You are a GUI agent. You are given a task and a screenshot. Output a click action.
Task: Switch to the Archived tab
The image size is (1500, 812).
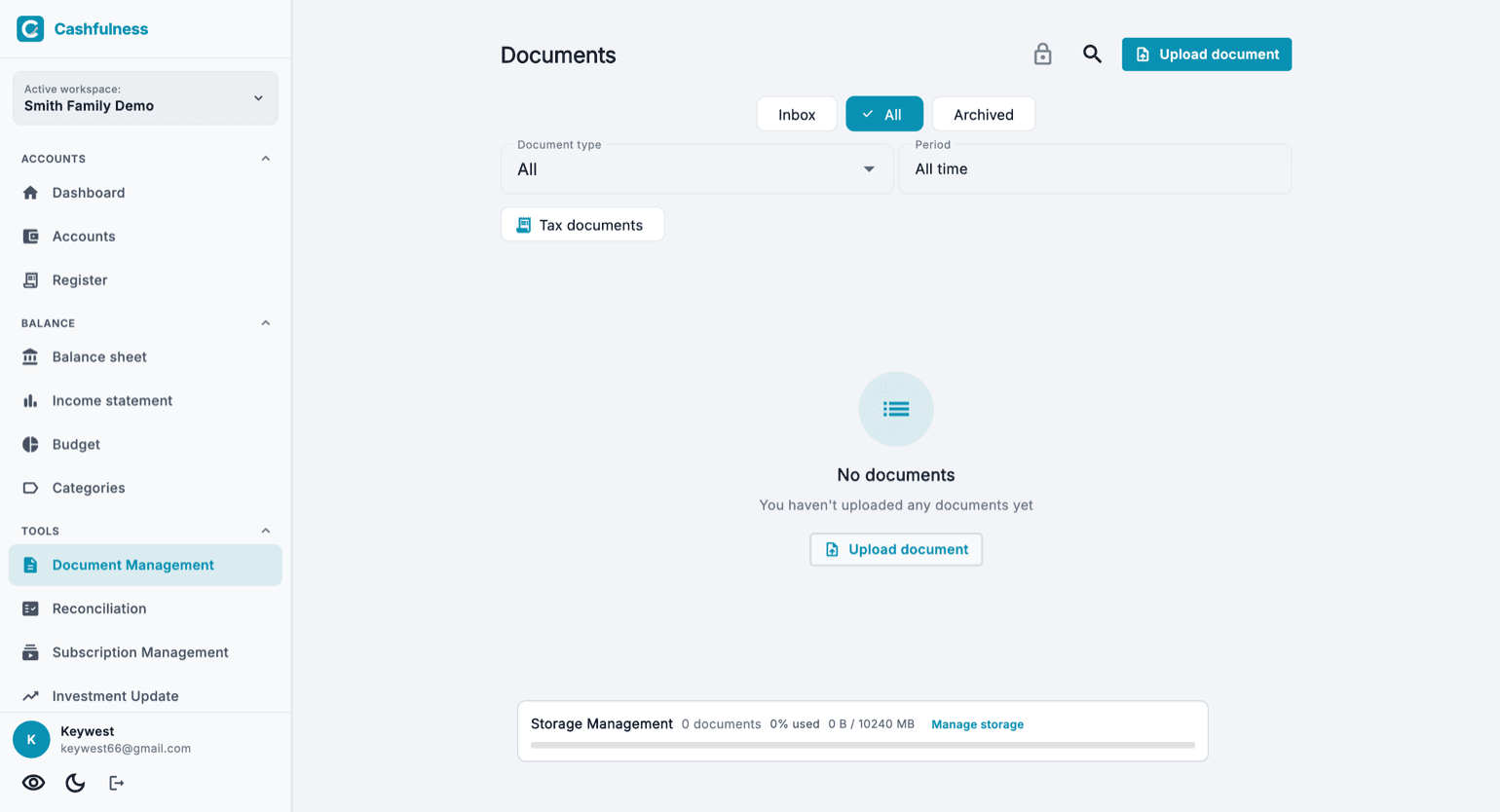(984, 114)
